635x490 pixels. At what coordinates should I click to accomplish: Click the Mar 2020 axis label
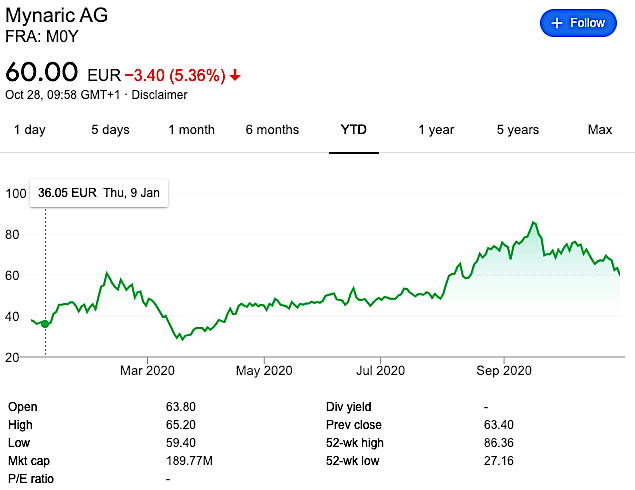pos(147,370)
